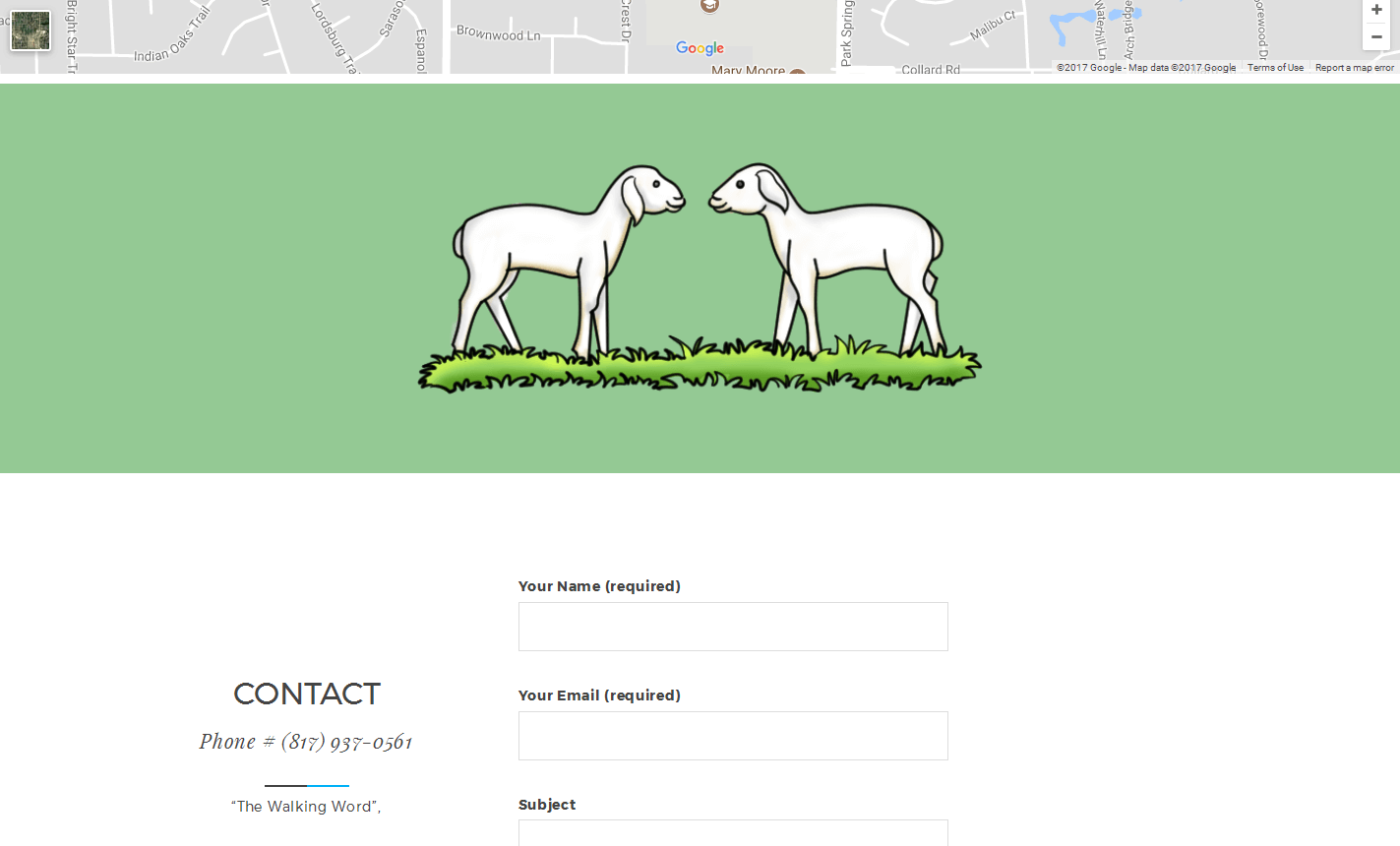Focus the Your Name input field
Viewport: 1400px width, 846px height.
733,627
